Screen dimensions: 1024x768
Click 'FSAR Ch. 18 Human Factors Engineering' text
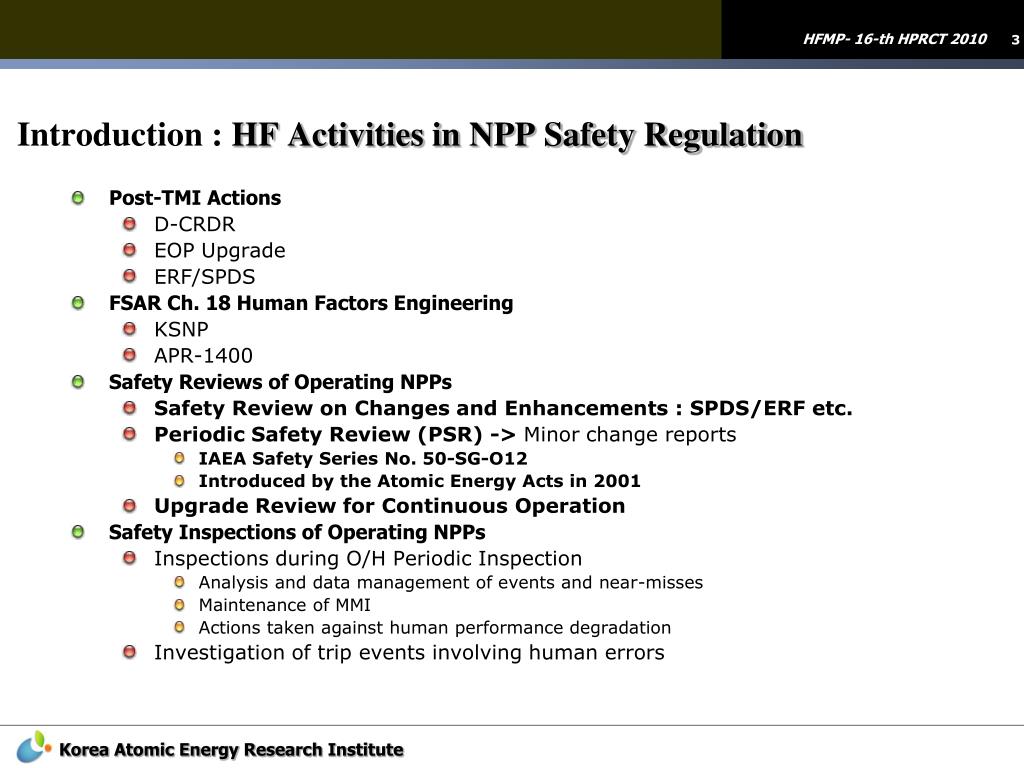[x=311, y=303]
